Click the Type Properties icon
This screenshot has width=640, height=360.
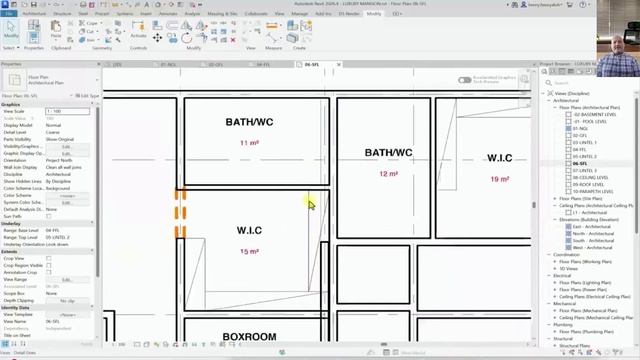click(33, 25)
